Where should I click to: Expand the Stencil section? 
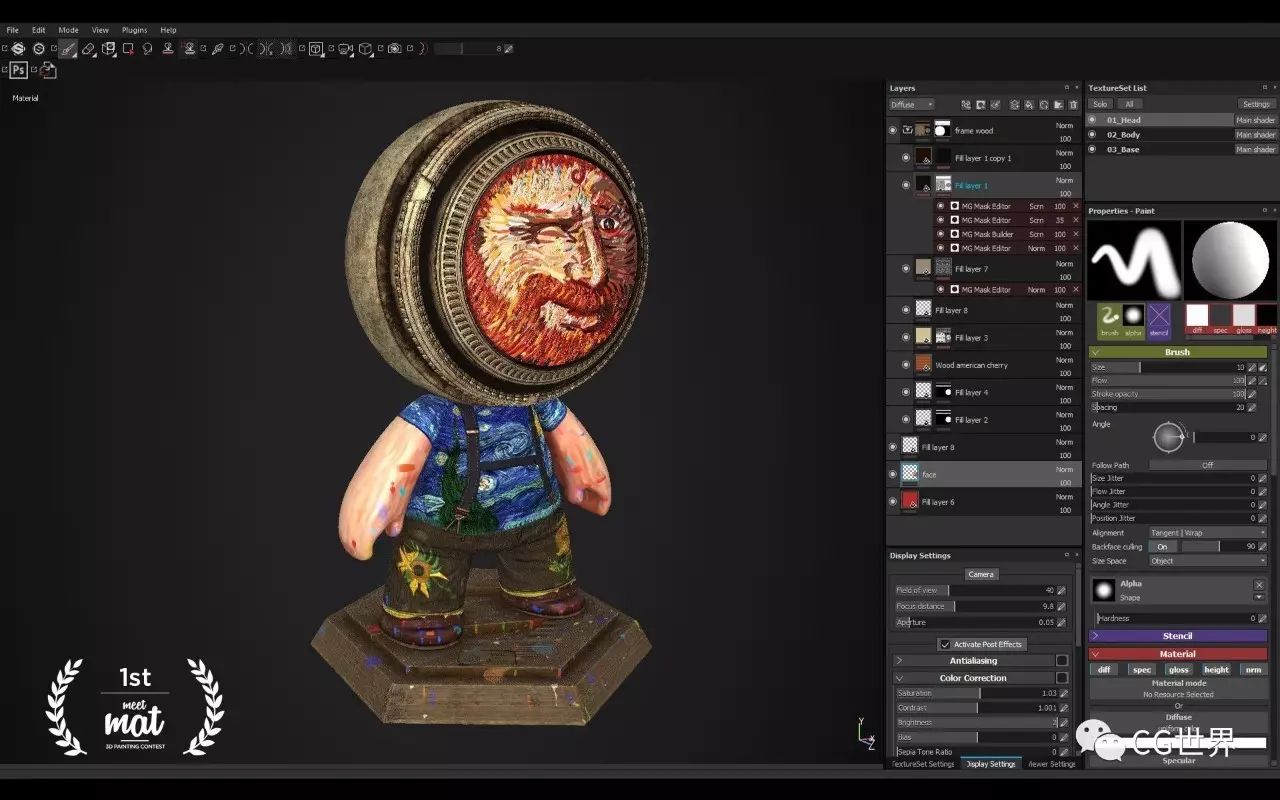1095,636
